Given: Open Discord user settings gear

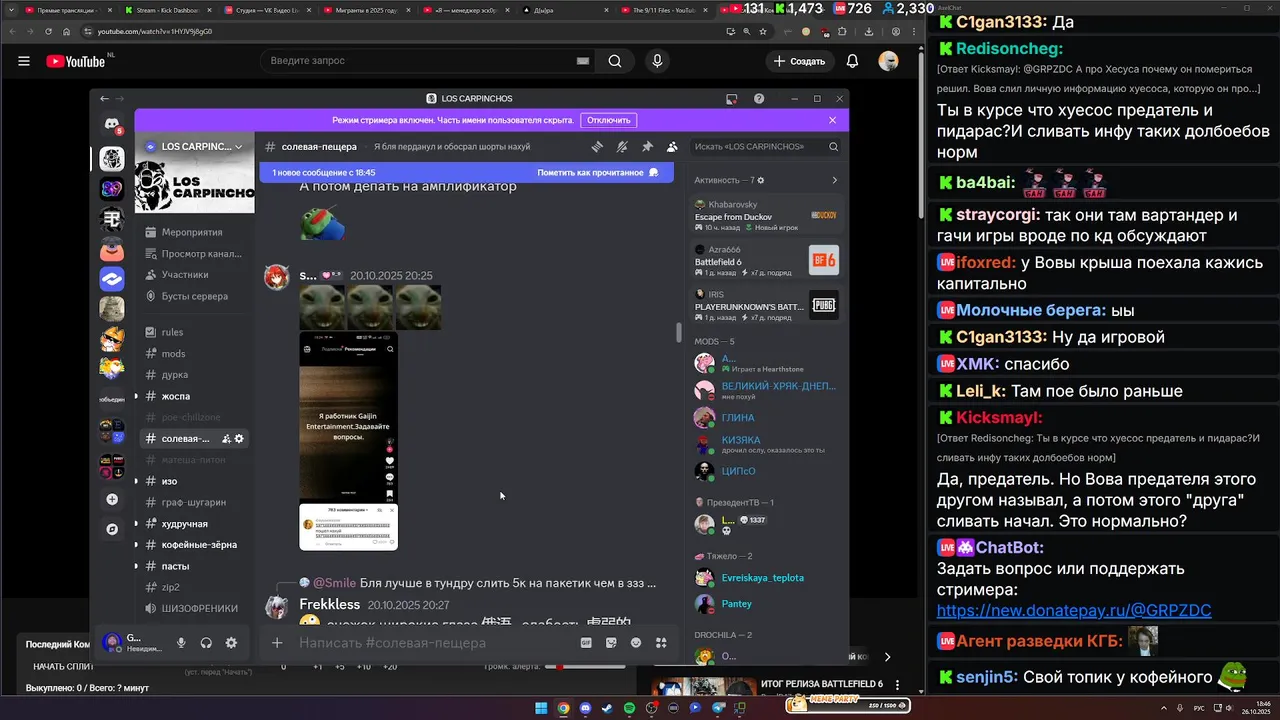Looking at the screenshot, I should (x=231, y=643).
